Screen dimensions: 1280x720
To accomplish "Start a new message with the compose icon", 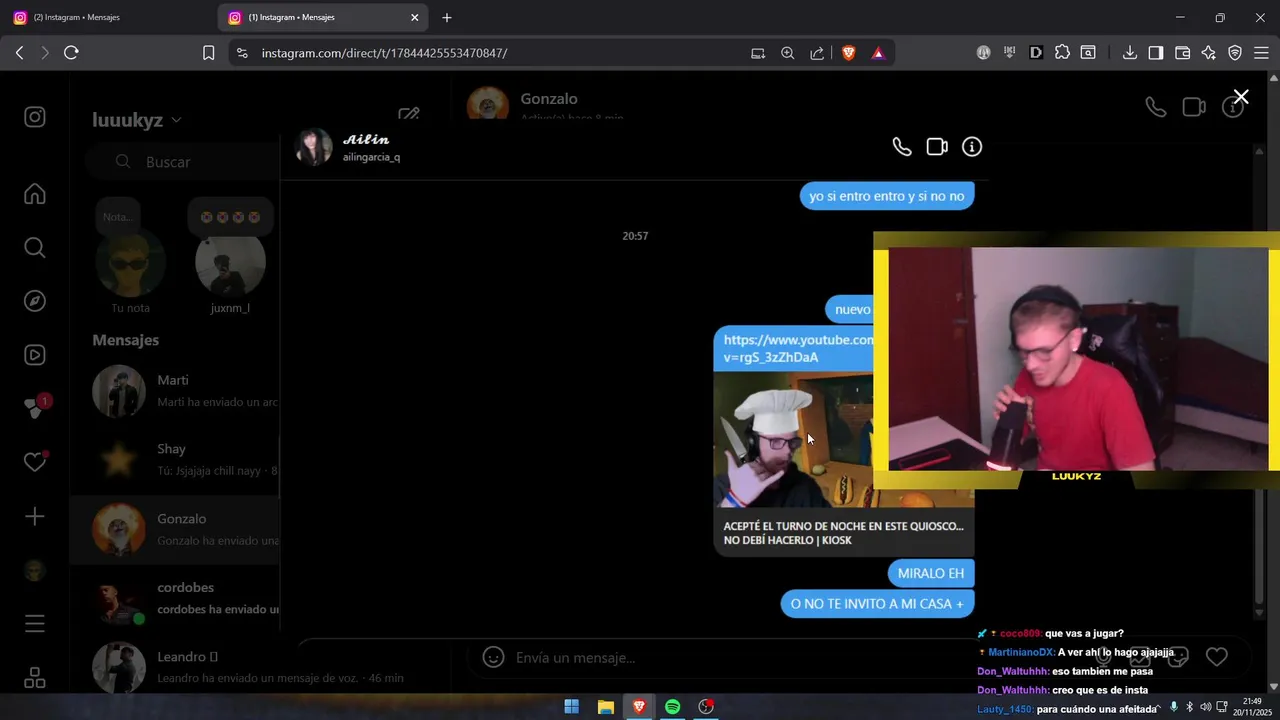I will [x=408, y=117].
